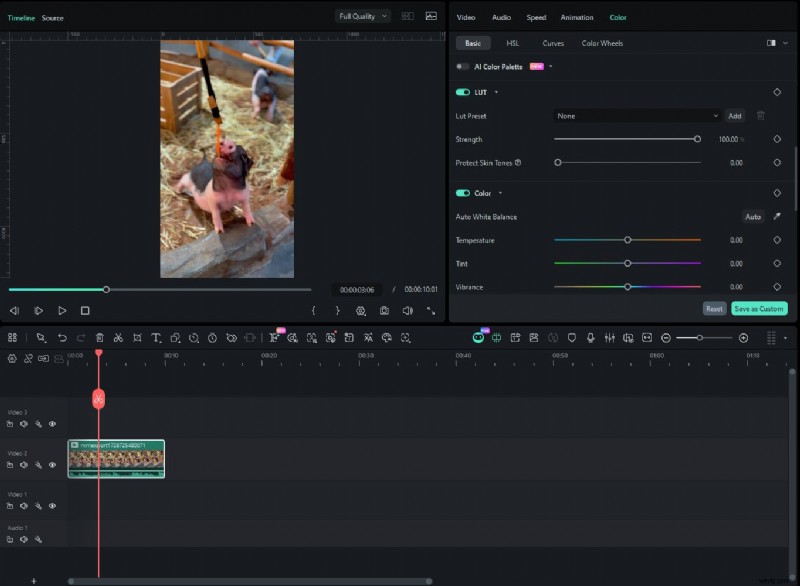Image resolution: width=800 pixels, height=586 pixels.
Task: Delete selected clip using the trash icon
Action: click(x=101, y=337)
